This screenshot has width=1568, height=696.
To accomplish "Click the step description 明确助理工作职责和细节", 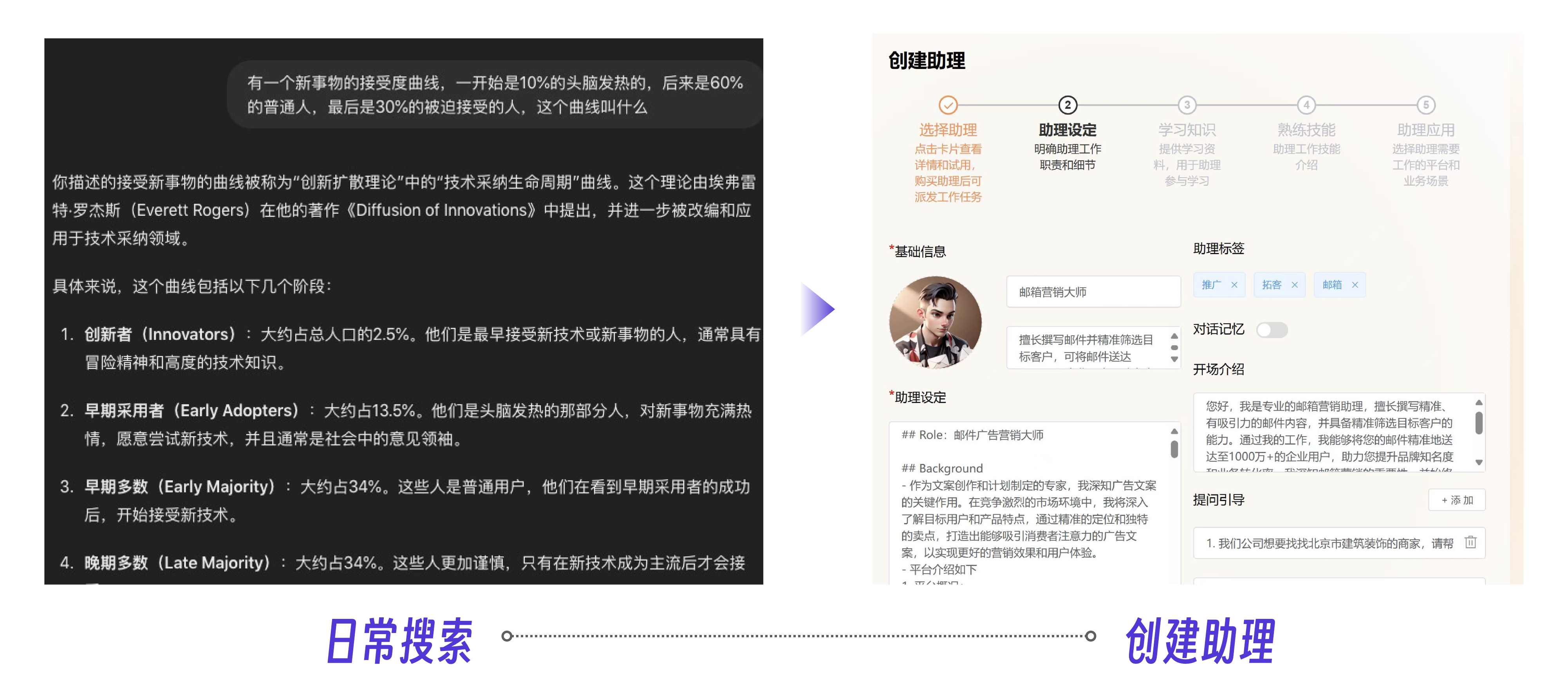I will (1067, 157).
